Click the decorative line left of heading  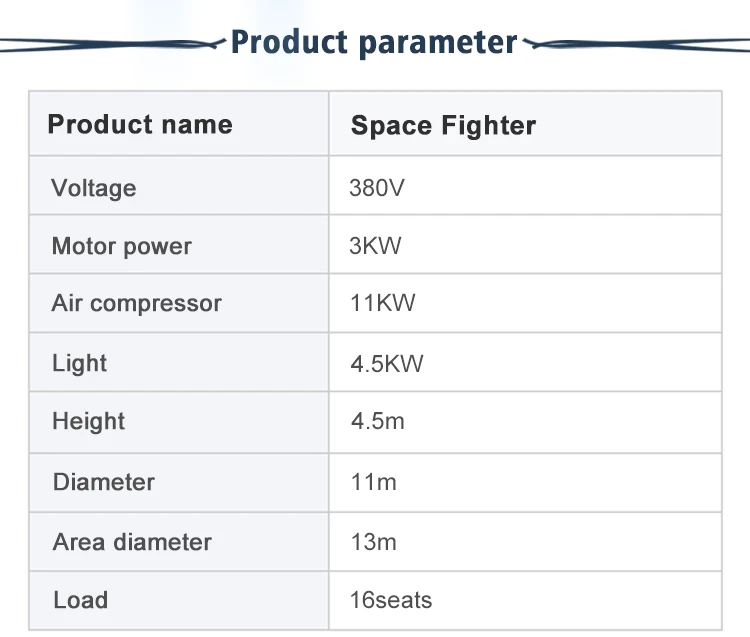tap(110, 44)
